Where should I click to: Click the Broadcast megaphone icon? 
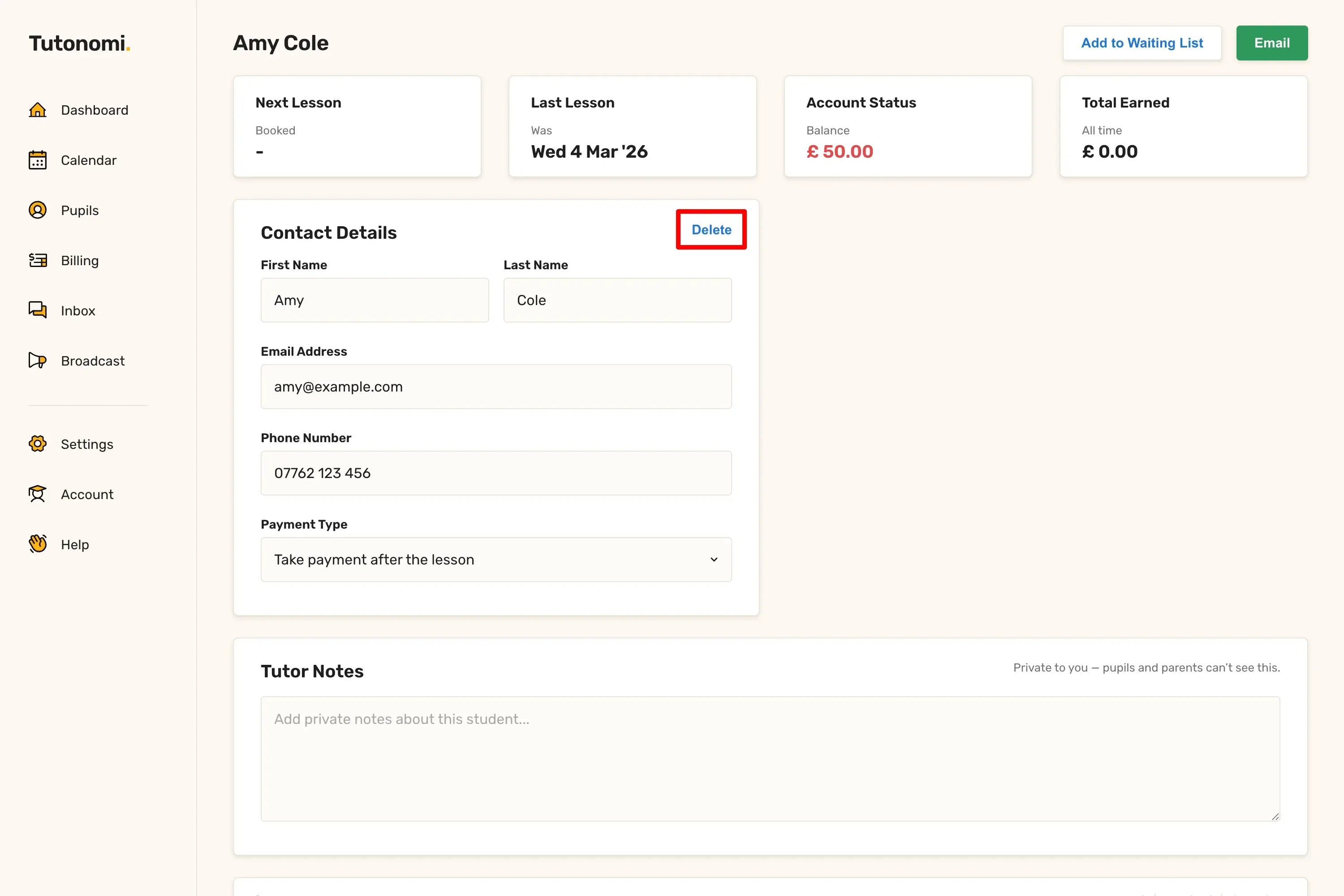pyautogui.click(x=38, y=361)
